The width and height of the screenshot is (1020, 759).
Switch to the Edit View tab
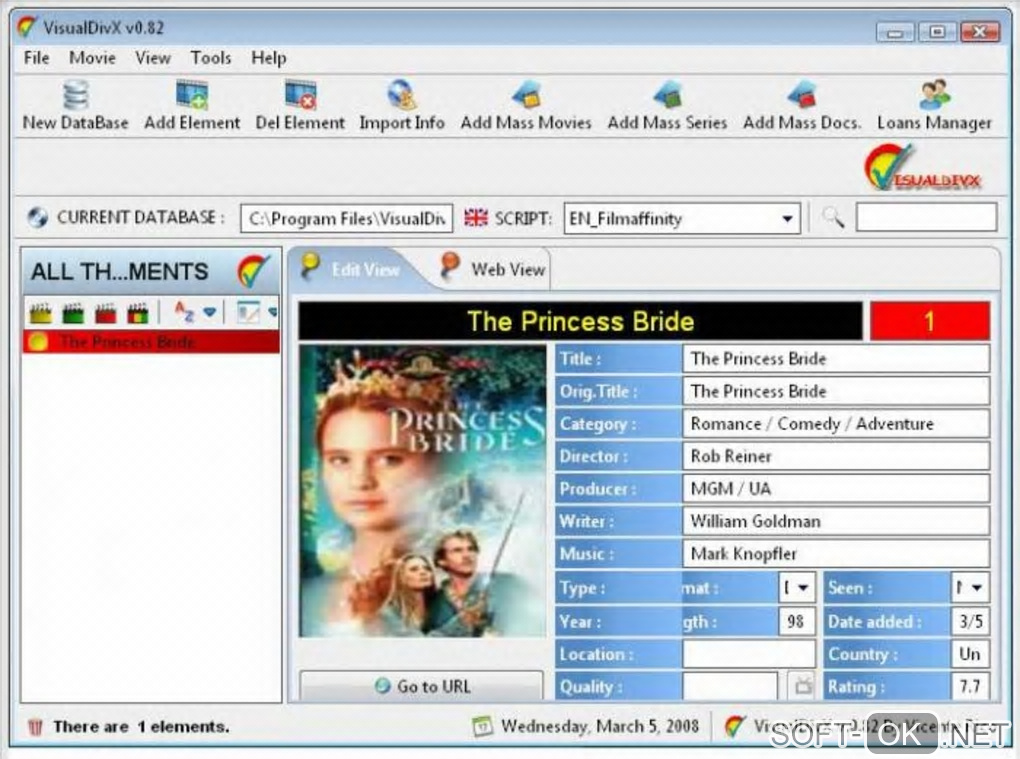(x=352, y=269)
